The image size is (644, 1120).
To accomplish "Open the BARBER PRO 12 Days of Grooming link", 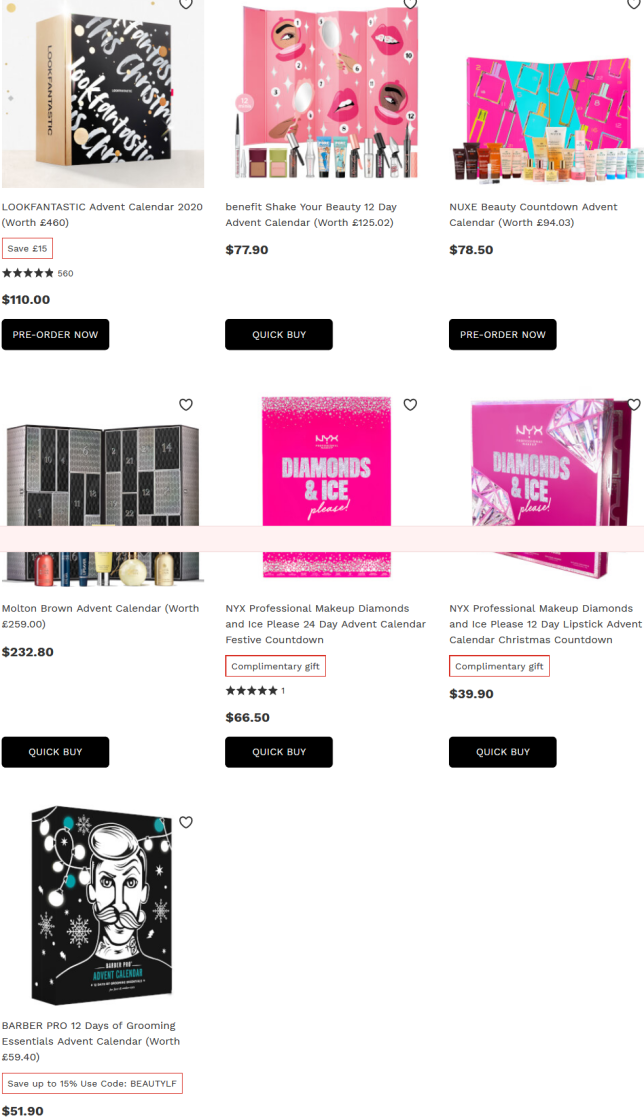I will point(91,1041).
